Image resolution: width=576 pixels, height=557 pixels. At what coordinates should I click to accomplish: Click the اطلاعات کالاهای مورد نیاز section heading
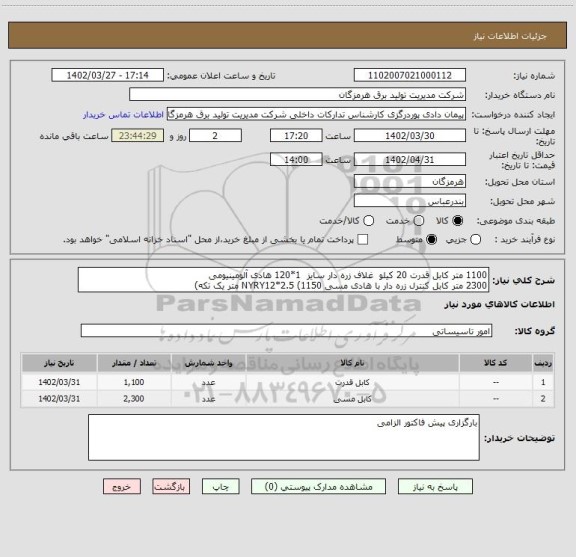500,305
